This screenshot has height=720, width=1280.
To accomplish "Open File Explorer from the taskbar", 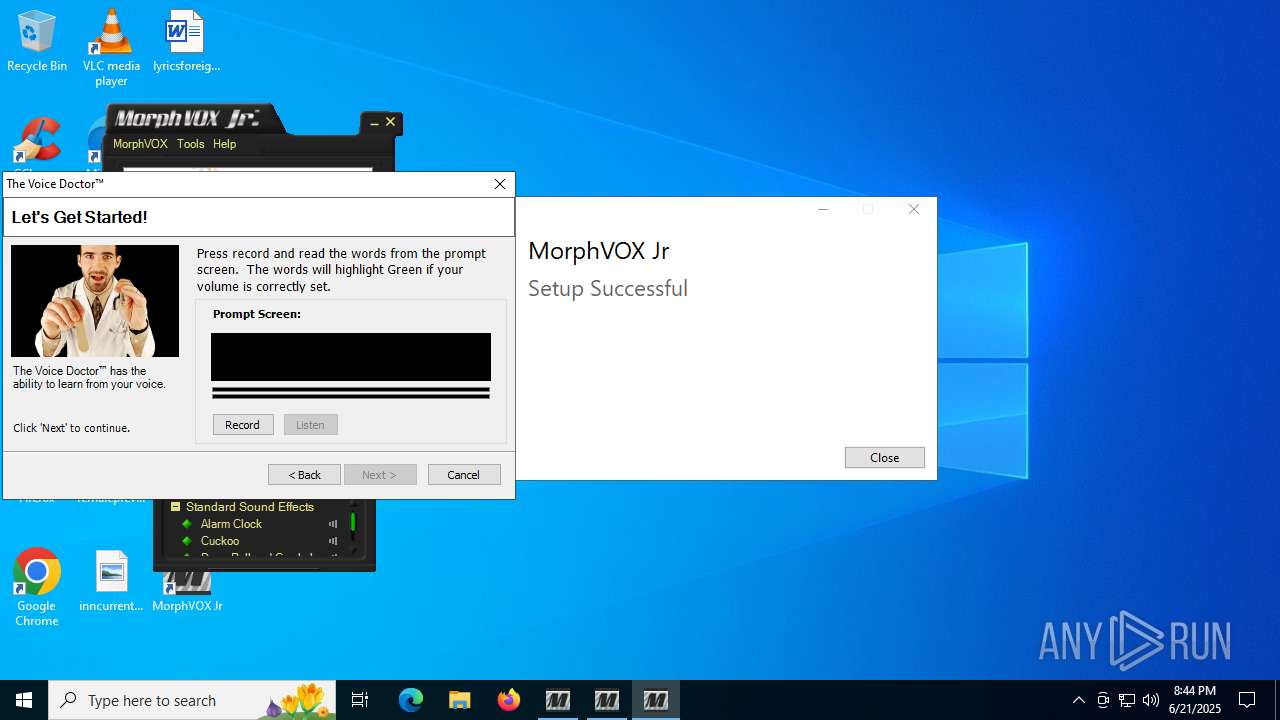I will (x=459, y=700).
